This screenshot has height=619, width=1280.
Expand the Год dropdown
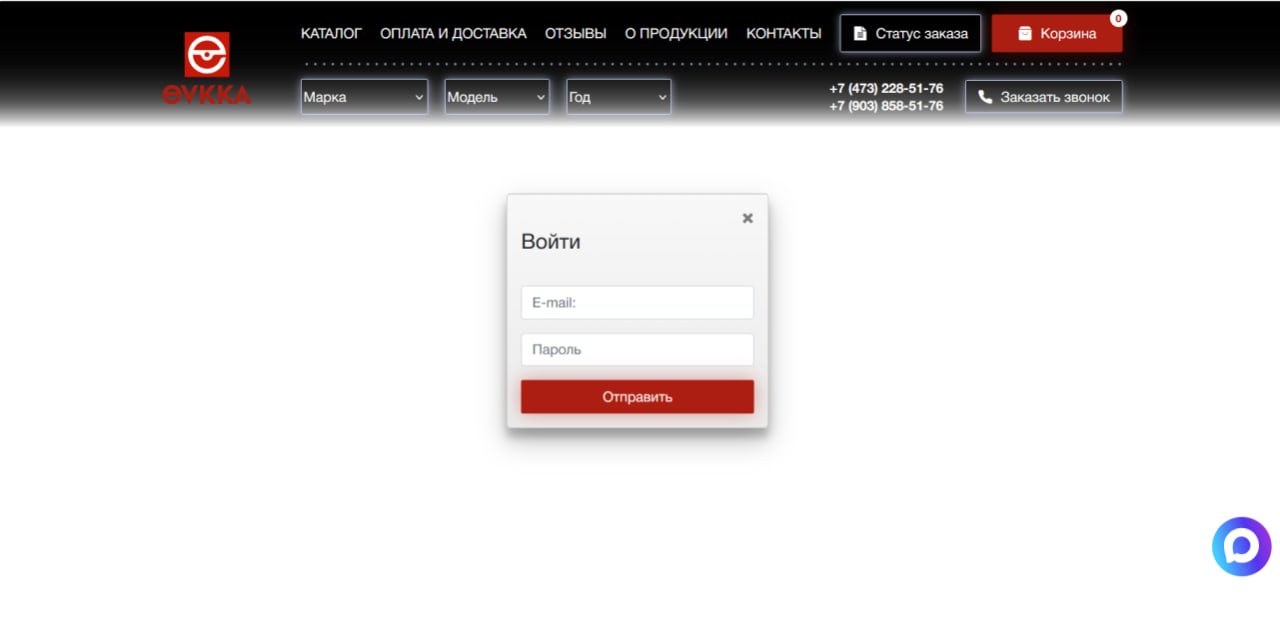click(x=619, y=97)
